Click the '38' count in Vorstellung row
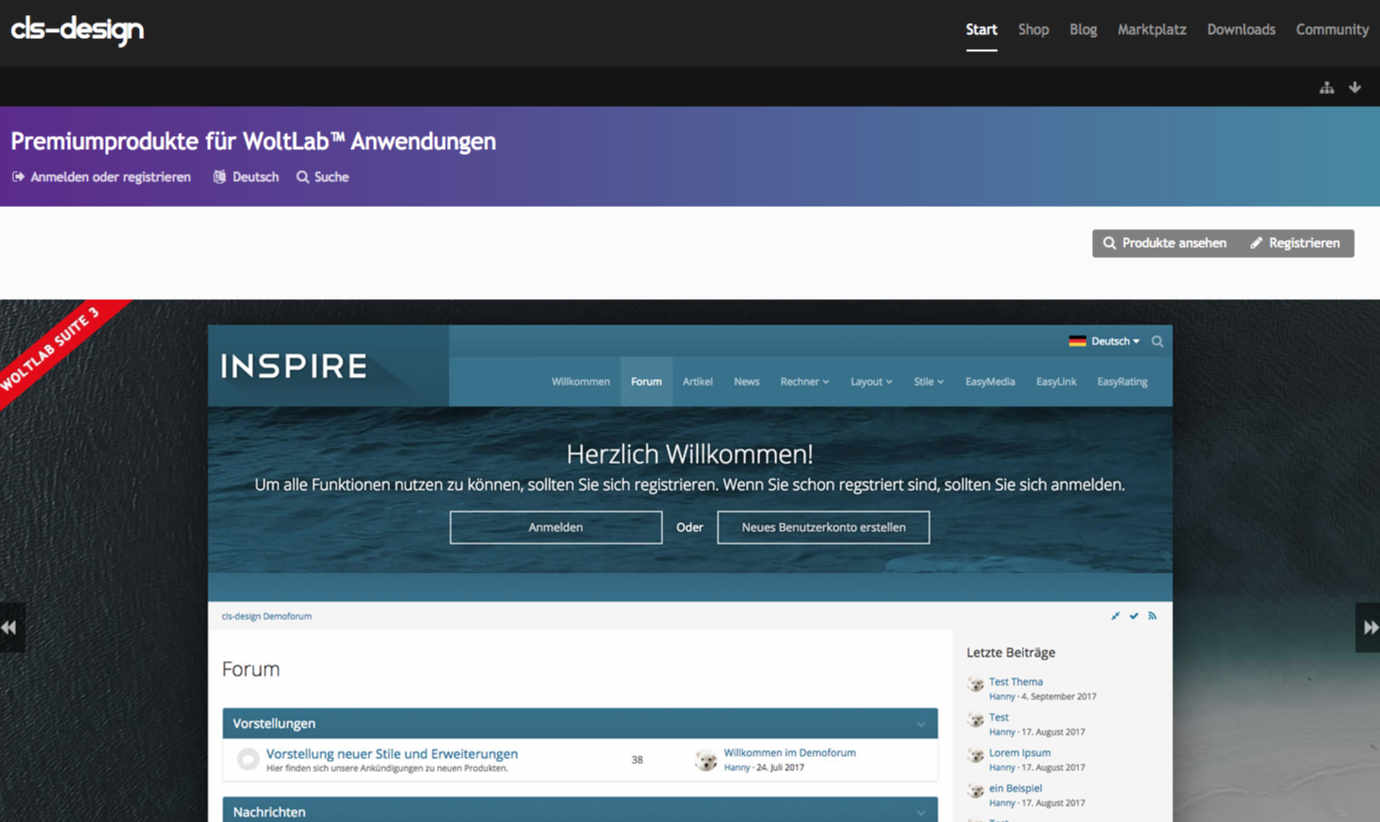 pos(637,760)
